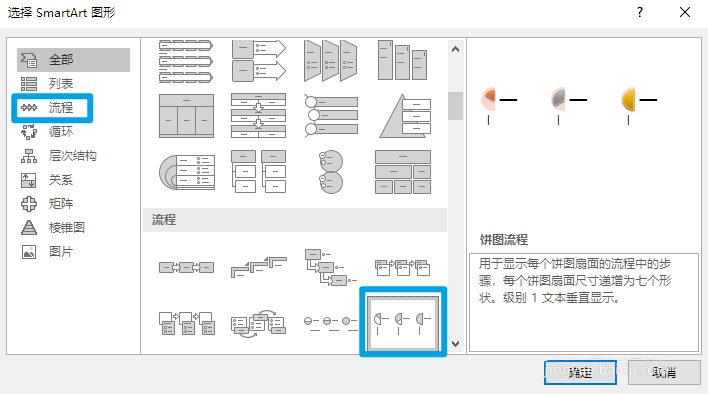This screenshot has height=394, width=708.
Task: Choose the pyramid list triangle layout
Action: click(x=404, y=116)
